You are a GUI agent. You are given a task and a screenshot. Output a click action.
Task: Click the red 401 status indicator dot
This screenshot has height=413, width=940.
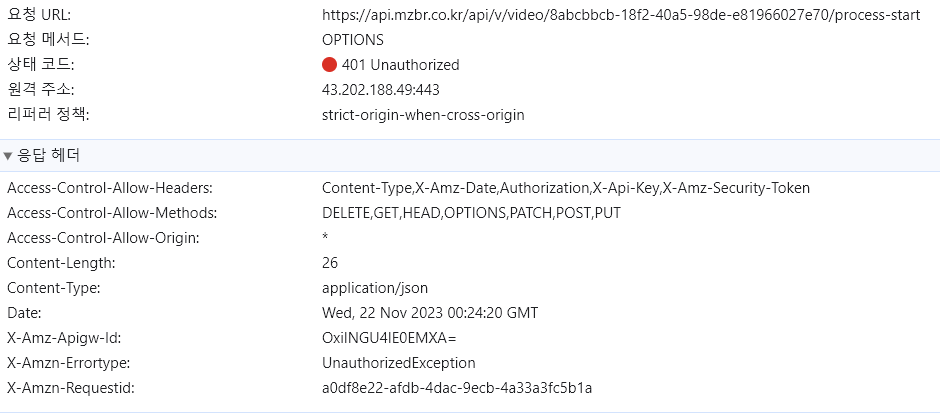(330, 65)
